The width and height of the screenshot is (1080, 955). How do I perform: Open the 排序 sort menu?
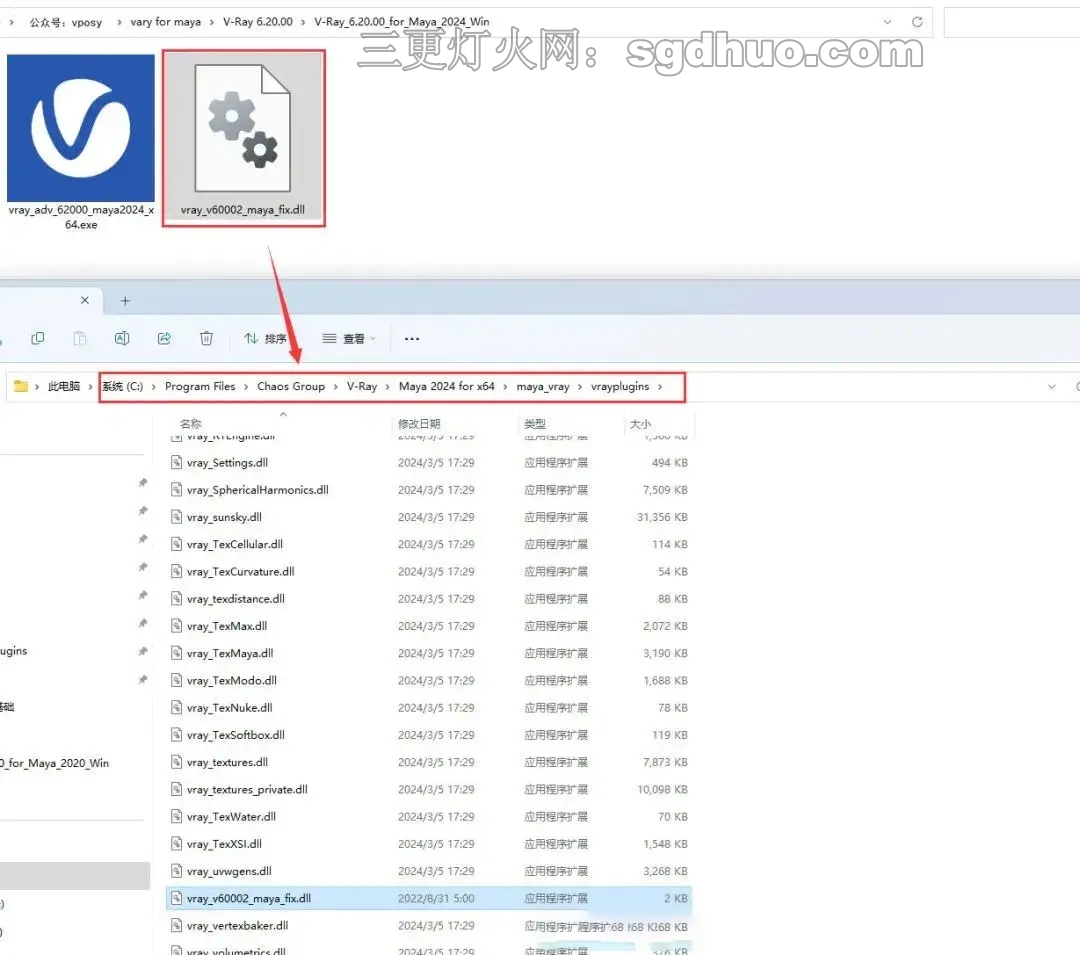coord(265,339)
